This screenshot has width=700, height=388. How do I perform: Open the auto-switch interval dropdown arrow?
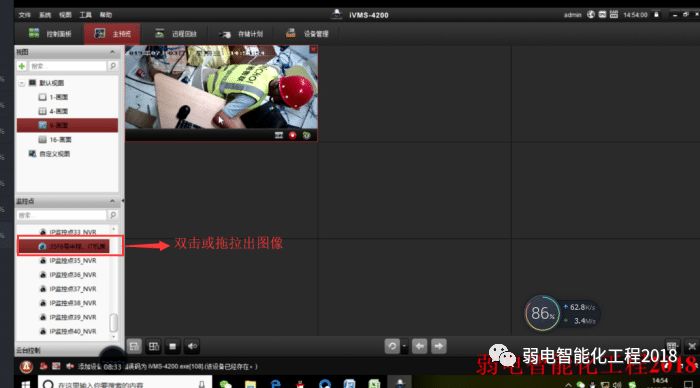[x=404, y=346]
